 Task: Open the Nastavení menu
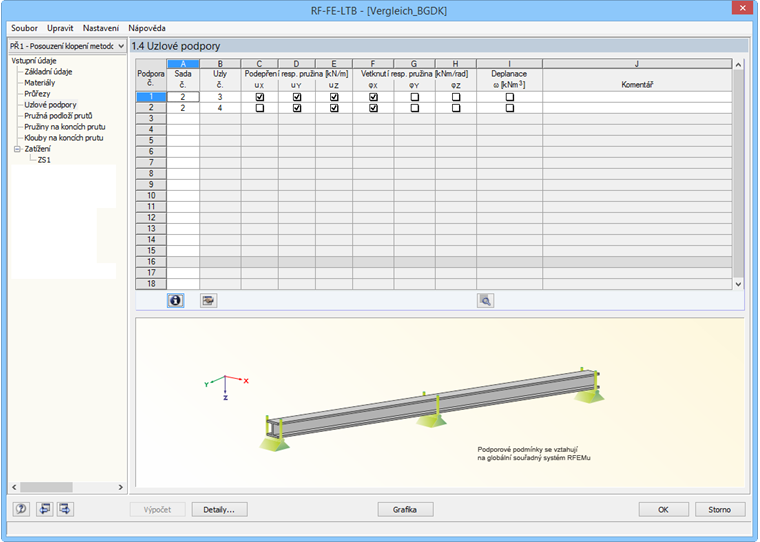[x=100, y=28]
